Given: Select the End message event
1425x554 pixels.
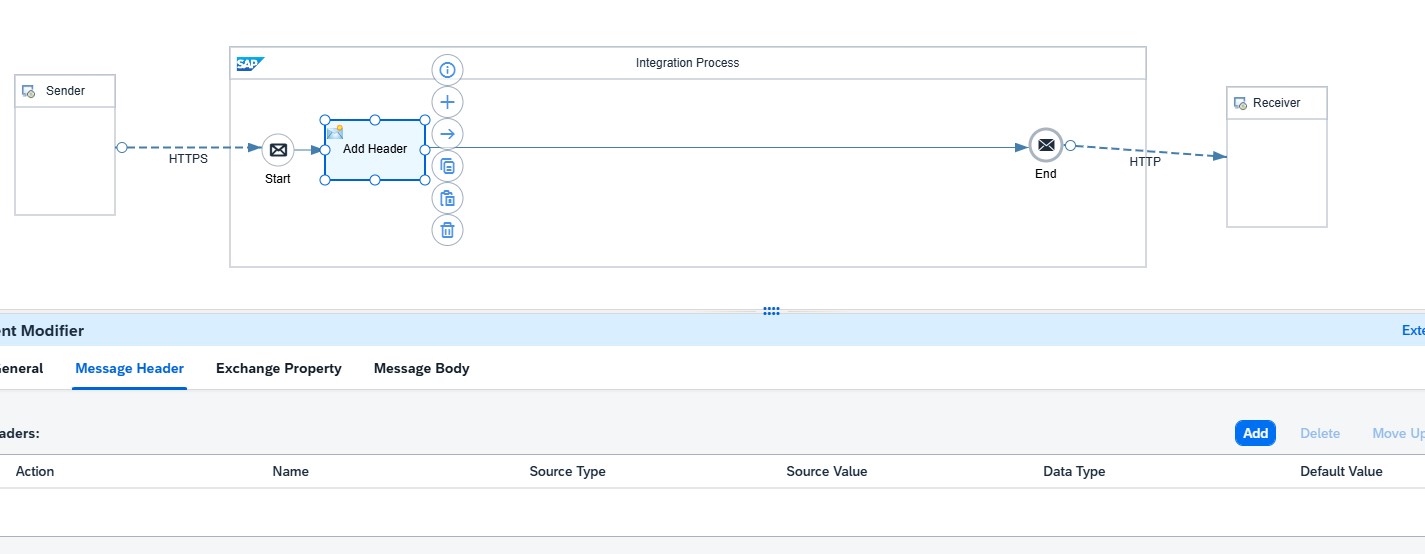Looking at the screenshot, I should (x=1045, y=146).
